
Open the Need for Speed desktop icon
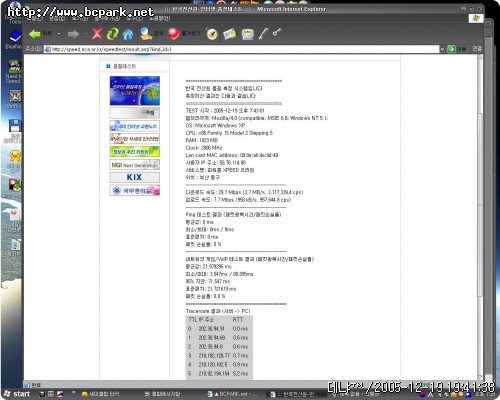[x=14, y=71]
